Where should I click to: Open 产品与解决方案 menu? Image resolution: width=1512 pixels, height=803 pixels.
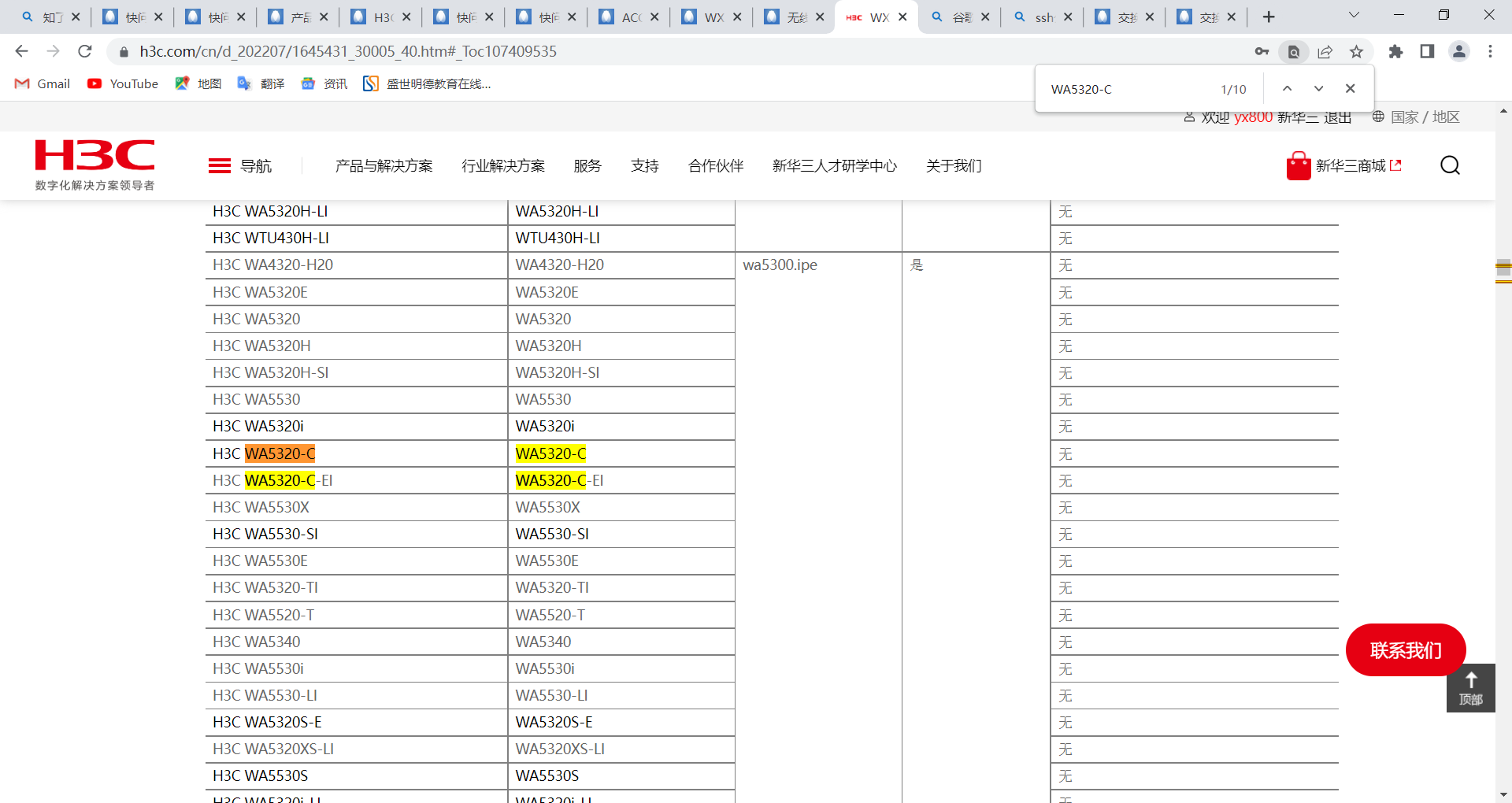click(384, 166)
